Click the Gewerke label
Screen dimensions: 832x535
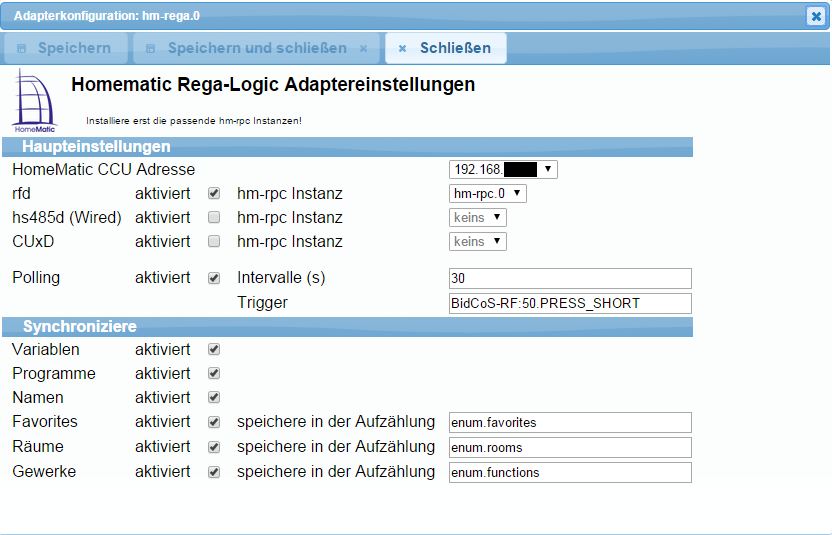(44, 471)
